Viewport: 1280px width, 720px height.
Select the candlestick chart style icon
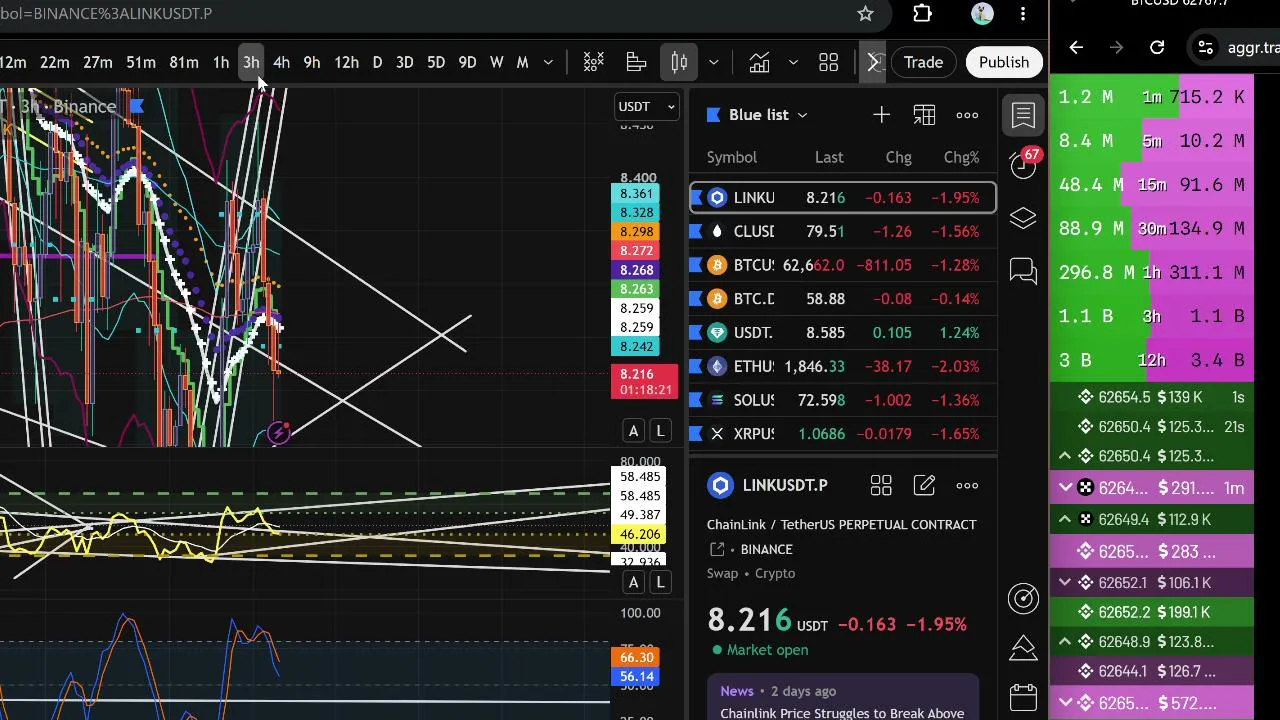[x=679, y=63]
